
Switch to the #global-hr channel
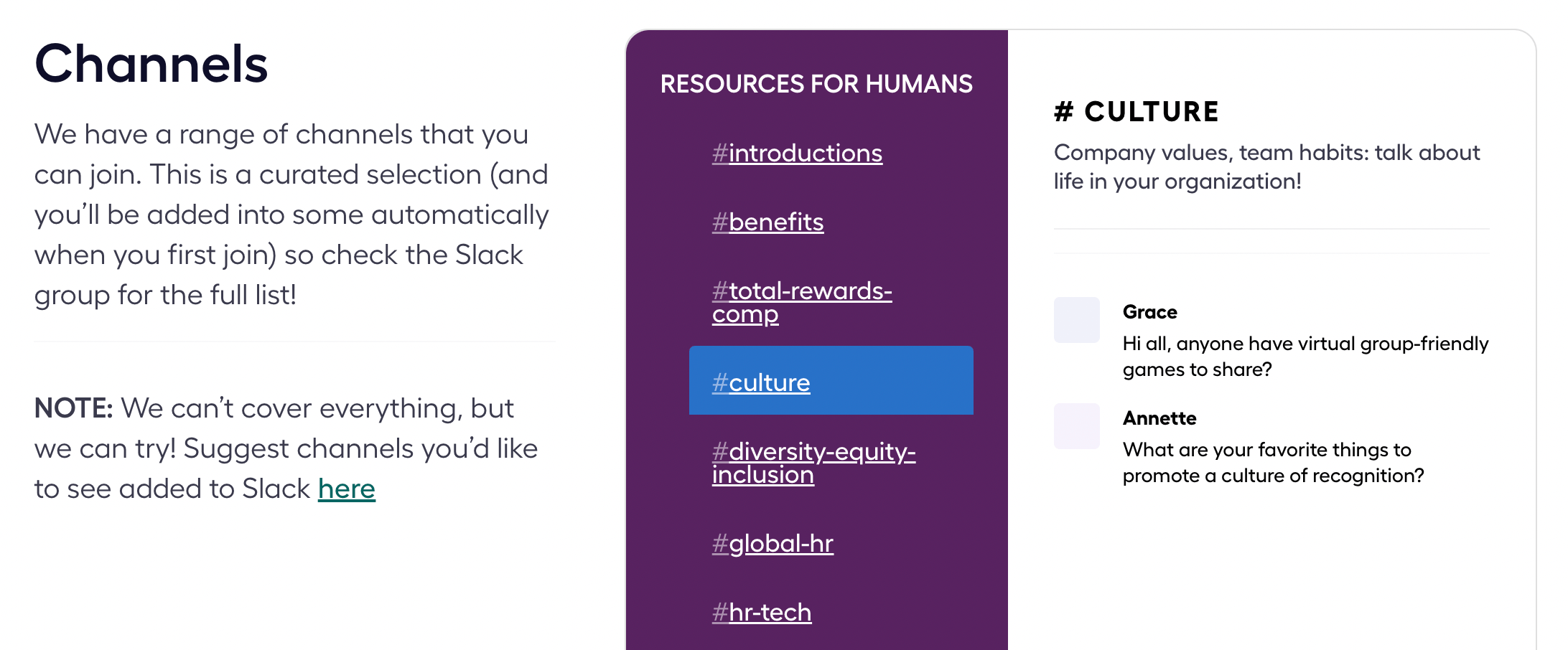773,543
